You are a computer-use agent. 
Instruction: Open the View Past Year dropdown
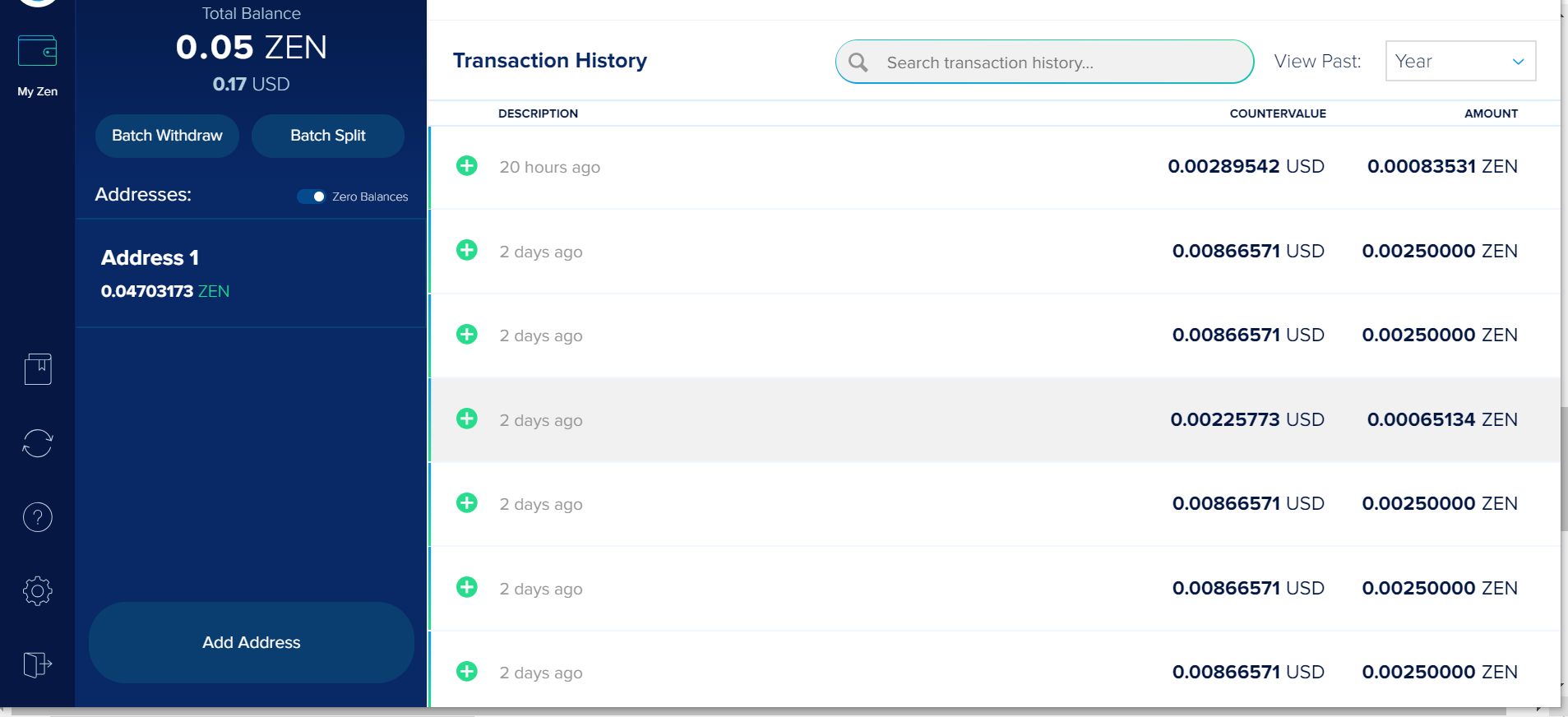coord(1460,62)
